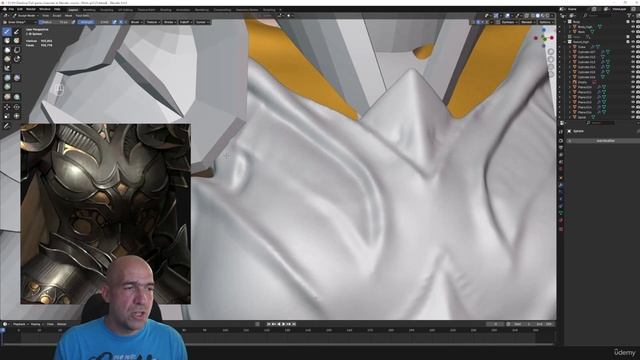640x360 pixels.
Task: Open the Window menu
Action: [44, 9]
